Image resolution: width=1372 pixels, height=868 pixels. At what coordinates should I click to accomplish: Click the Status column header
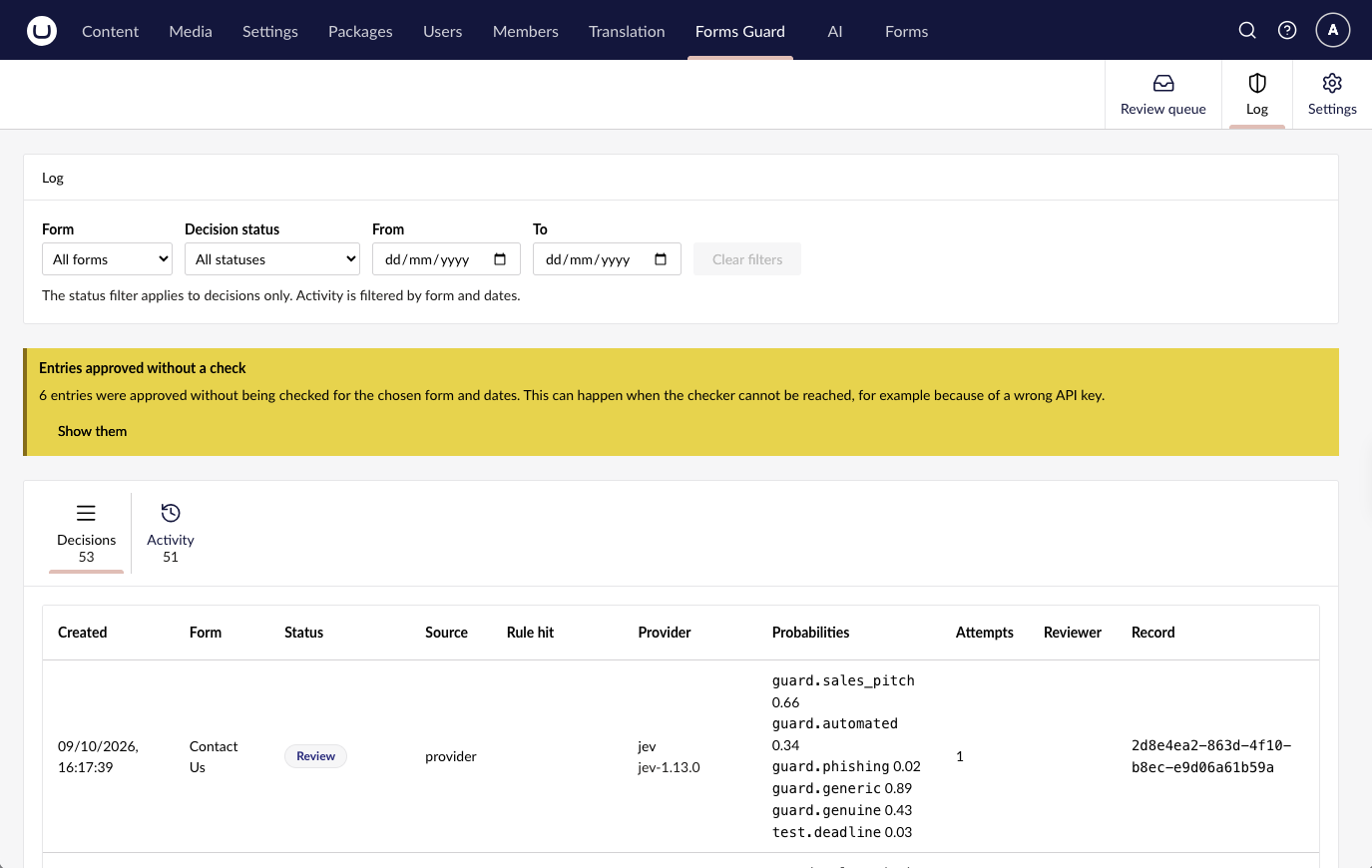point(304,633)
